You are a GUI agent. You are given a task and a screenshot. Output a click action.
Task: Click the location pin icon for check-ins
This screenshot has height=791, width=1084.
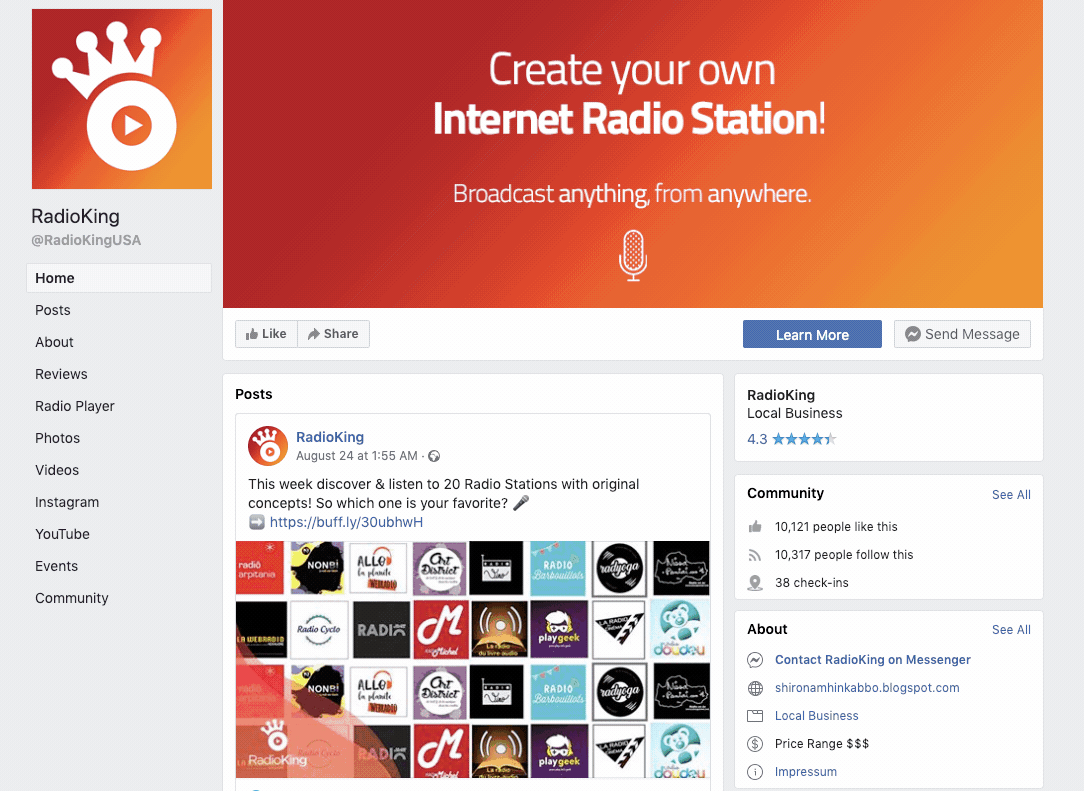[x=754, y=582]
